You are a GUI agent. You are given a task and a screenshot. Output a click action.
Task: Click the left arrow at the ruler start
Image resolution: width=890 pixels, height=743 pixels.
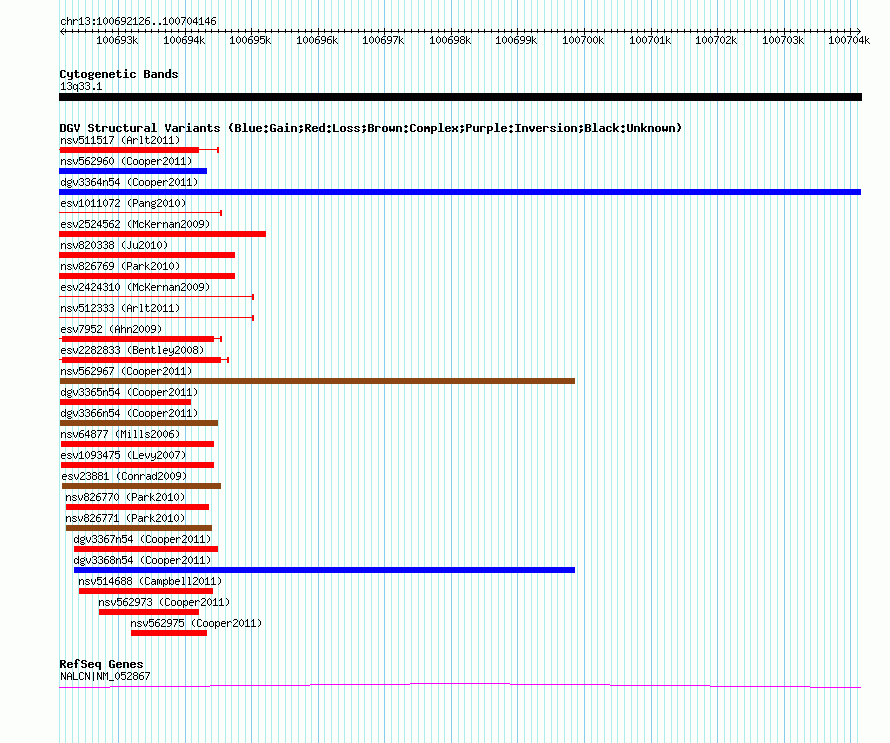point(62,31)
